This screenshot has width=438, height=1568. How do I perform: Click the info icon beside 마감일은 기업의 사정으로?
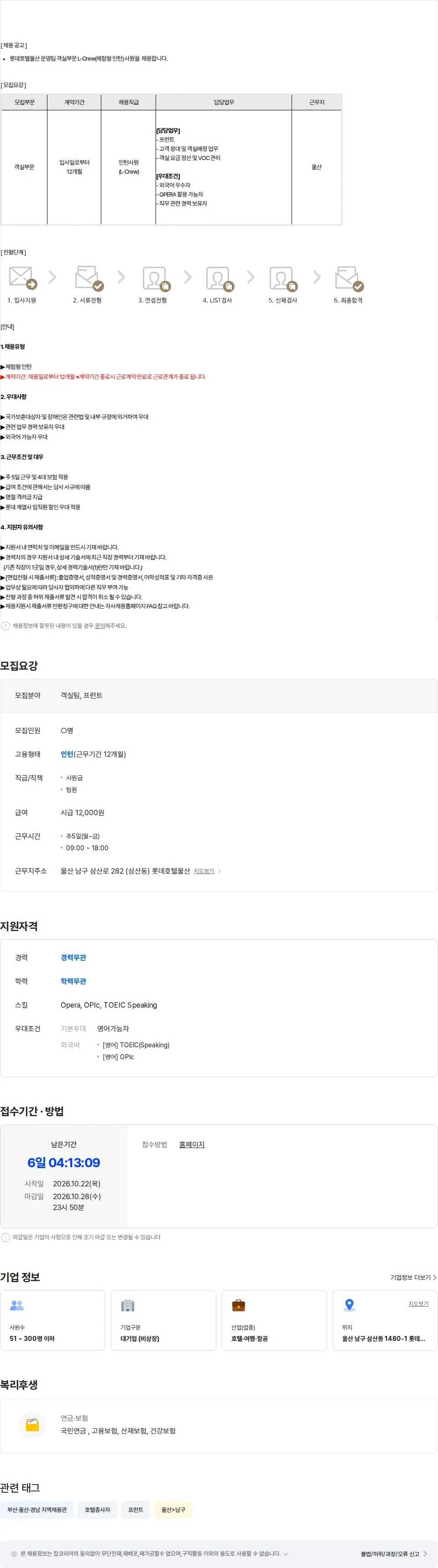coord(5,1237)
